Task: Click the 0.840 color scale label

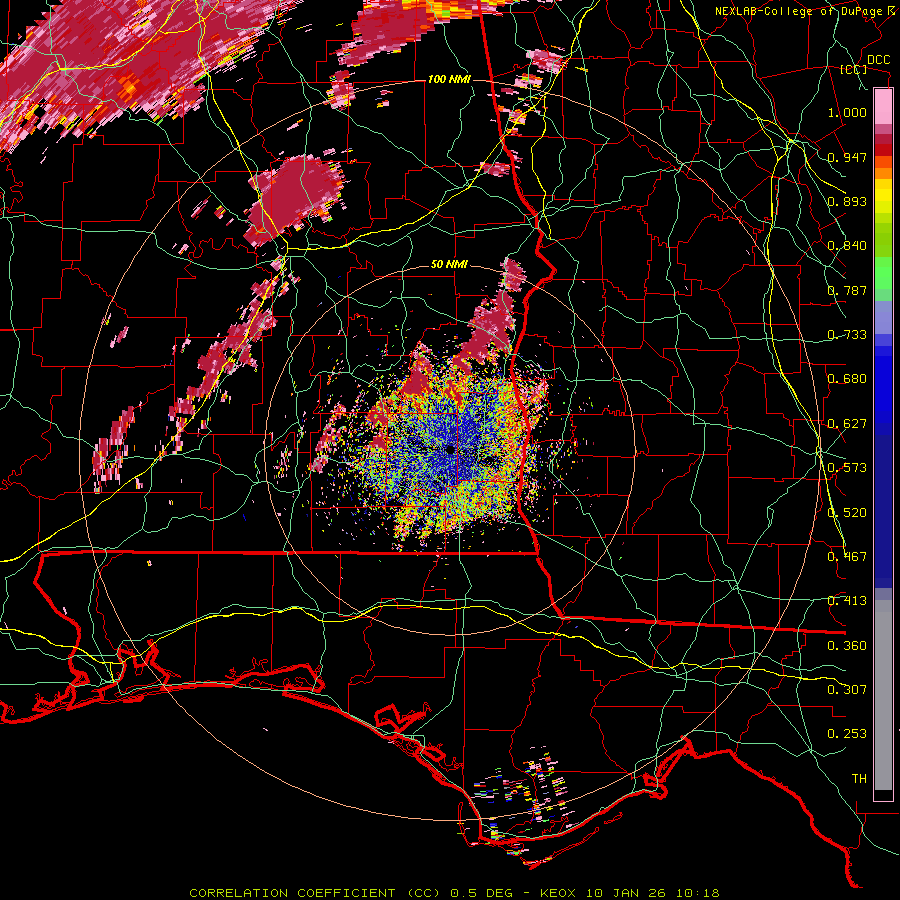Action: click(x=847, y=246)
